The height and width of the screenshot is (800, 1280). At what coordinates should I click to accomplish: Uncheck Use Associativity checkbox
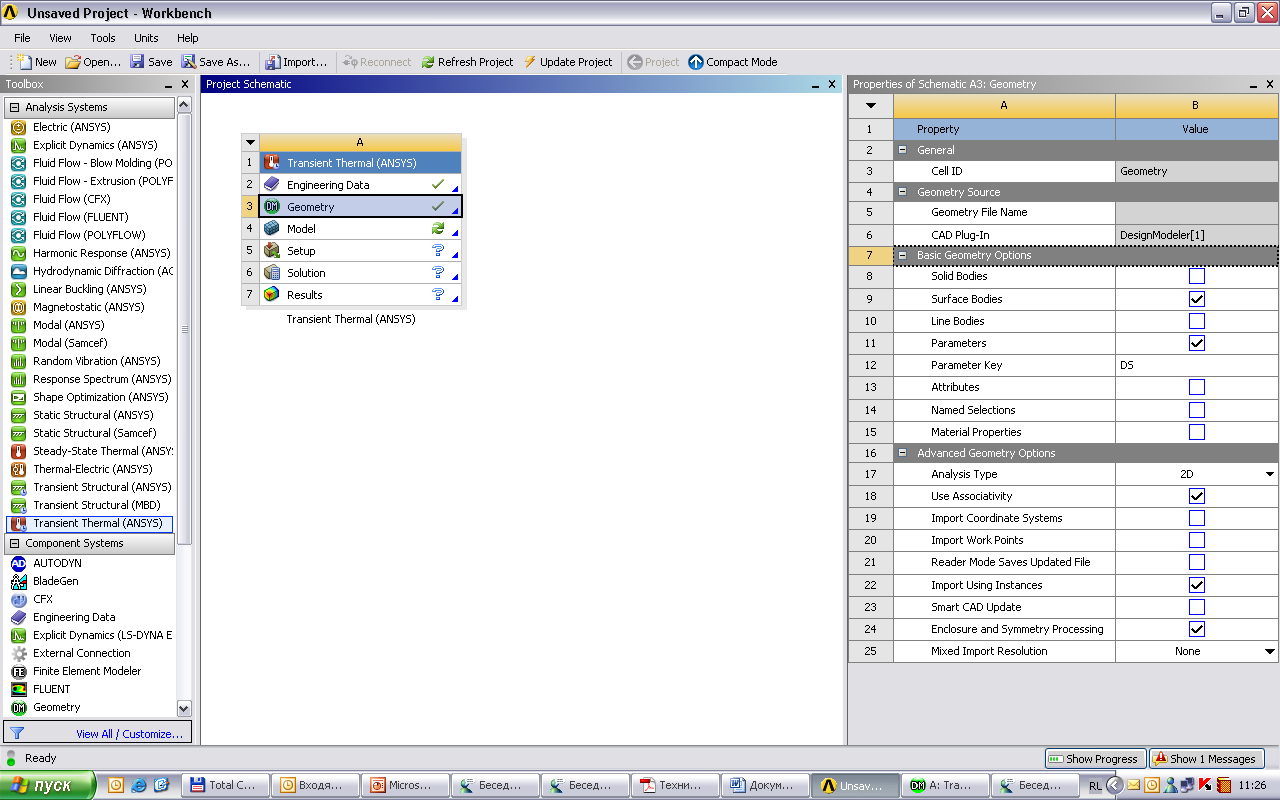pyautogui.click(x=1197, y=496)
